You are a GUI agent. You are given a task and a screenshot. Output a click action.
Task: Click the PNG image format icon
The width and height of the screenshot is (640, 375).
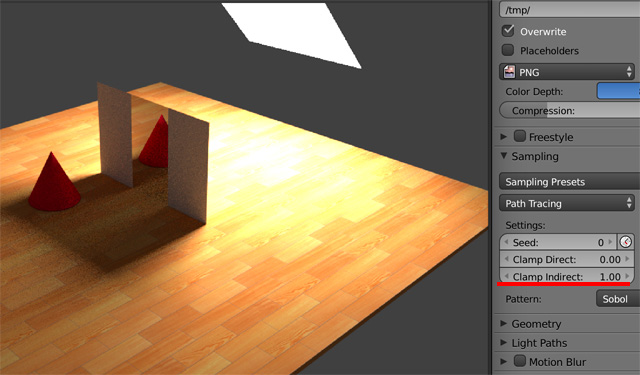509,72
